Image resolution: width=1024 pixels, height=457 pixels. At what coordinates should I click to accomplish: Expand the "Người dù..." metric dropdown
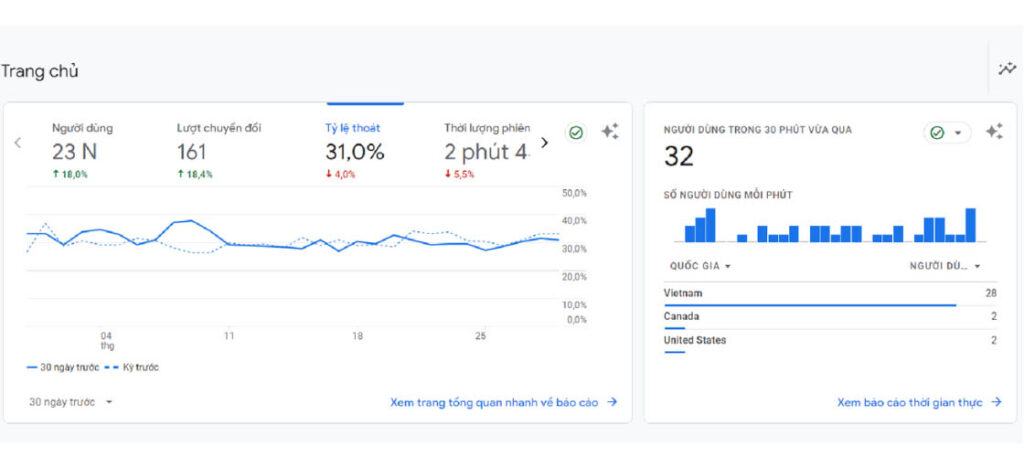pyautogui.click(x=944, y=266)
